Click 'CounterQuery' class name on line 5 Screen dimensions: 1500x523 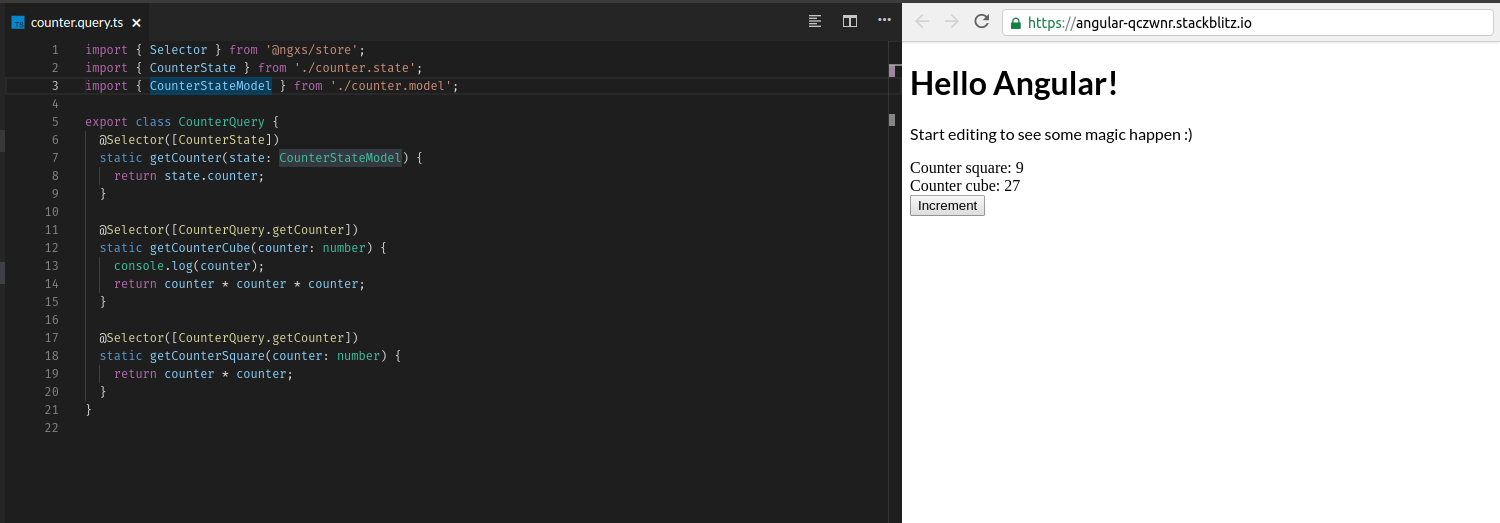tap(222, 122)
